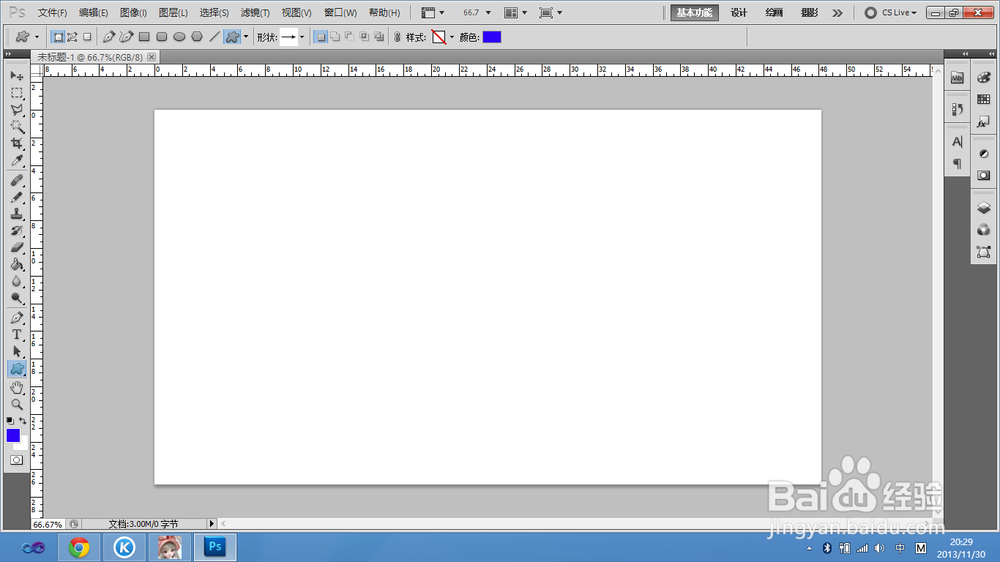Select the Pen tool in toolbox
Viewport: 1000px width, 562px height.
pyautogui.click(x=17, y=318)
